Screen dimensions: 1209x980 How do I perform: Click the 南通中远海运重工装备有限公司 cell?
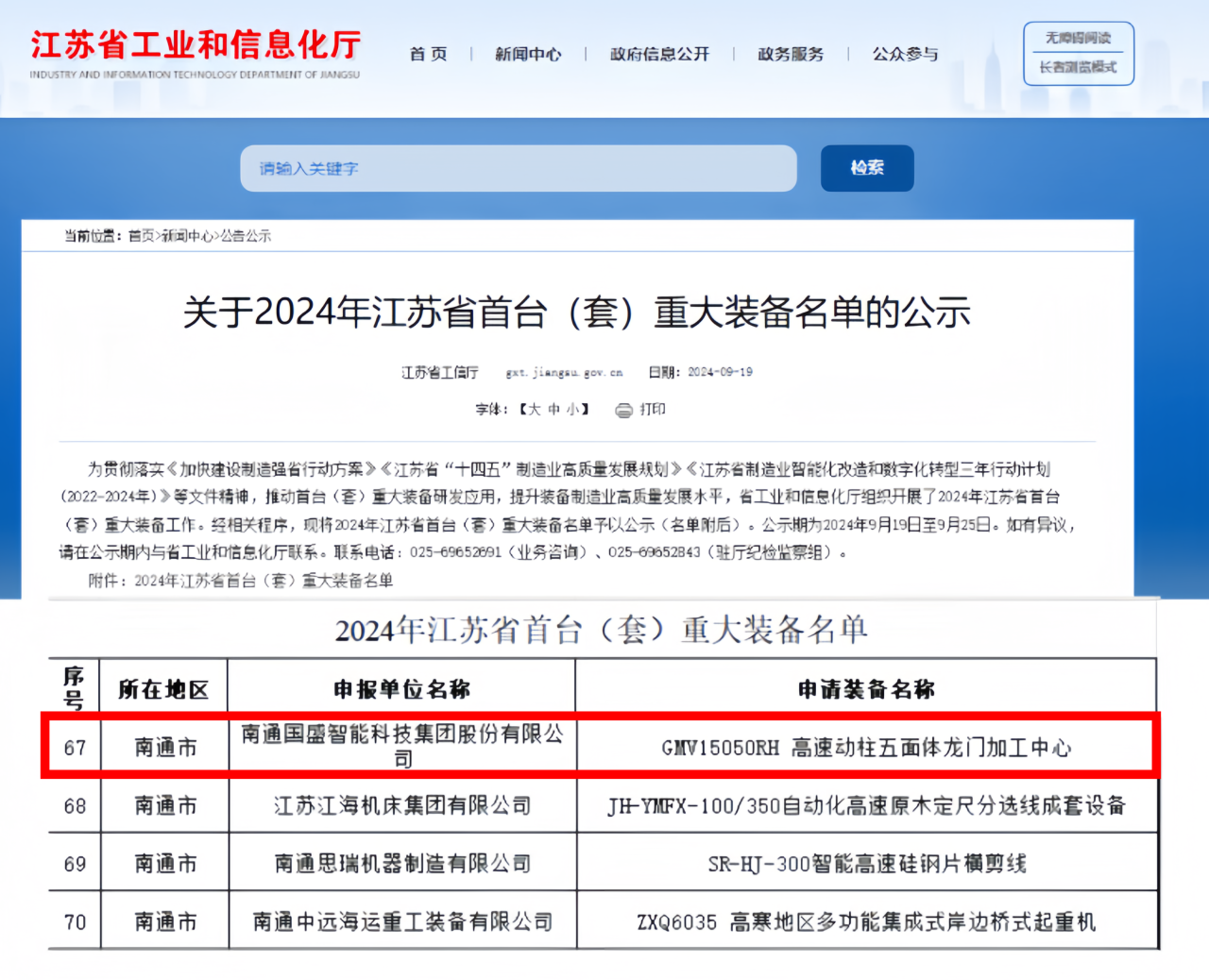click(x=402, y=922)
